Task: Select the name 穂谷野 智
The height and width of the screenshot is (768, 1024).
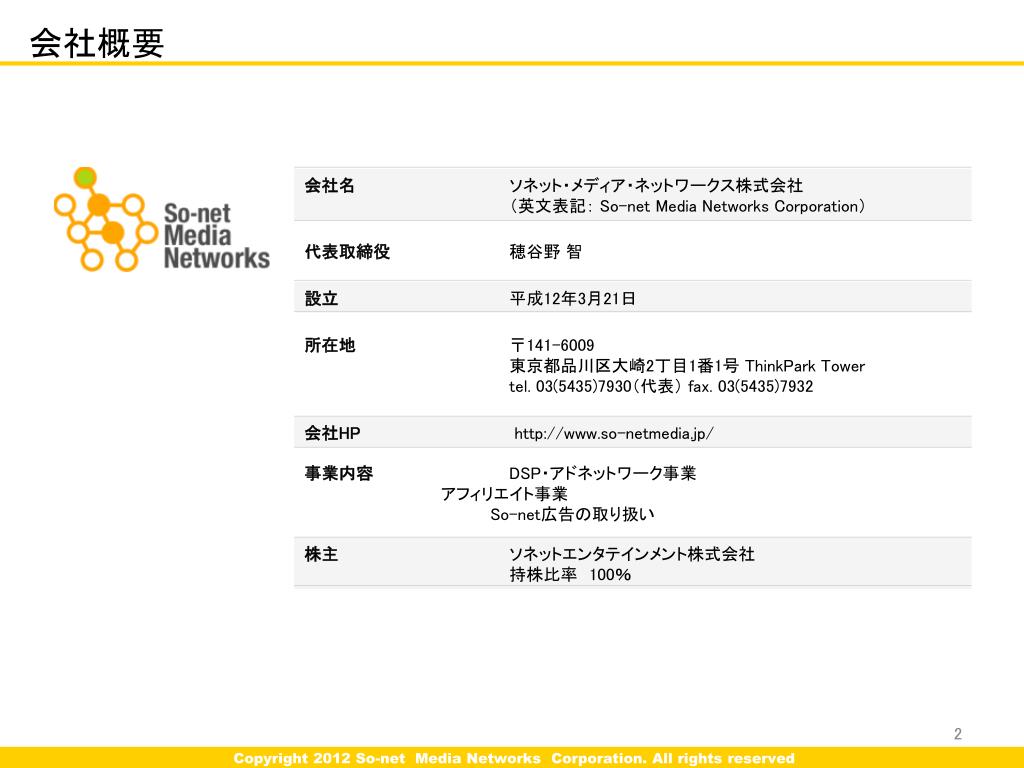Action: [545, 251]
